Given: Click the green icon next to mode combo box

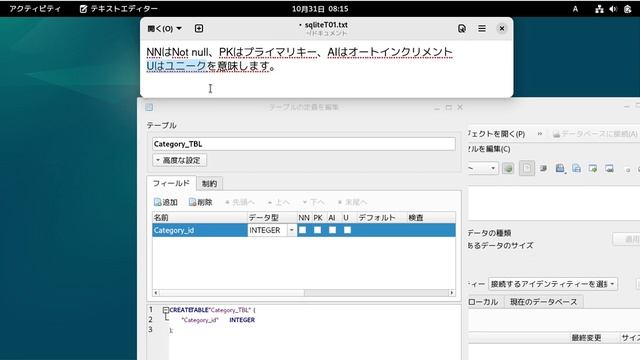Looking at the screenshot, I should (x=508, y=168).
